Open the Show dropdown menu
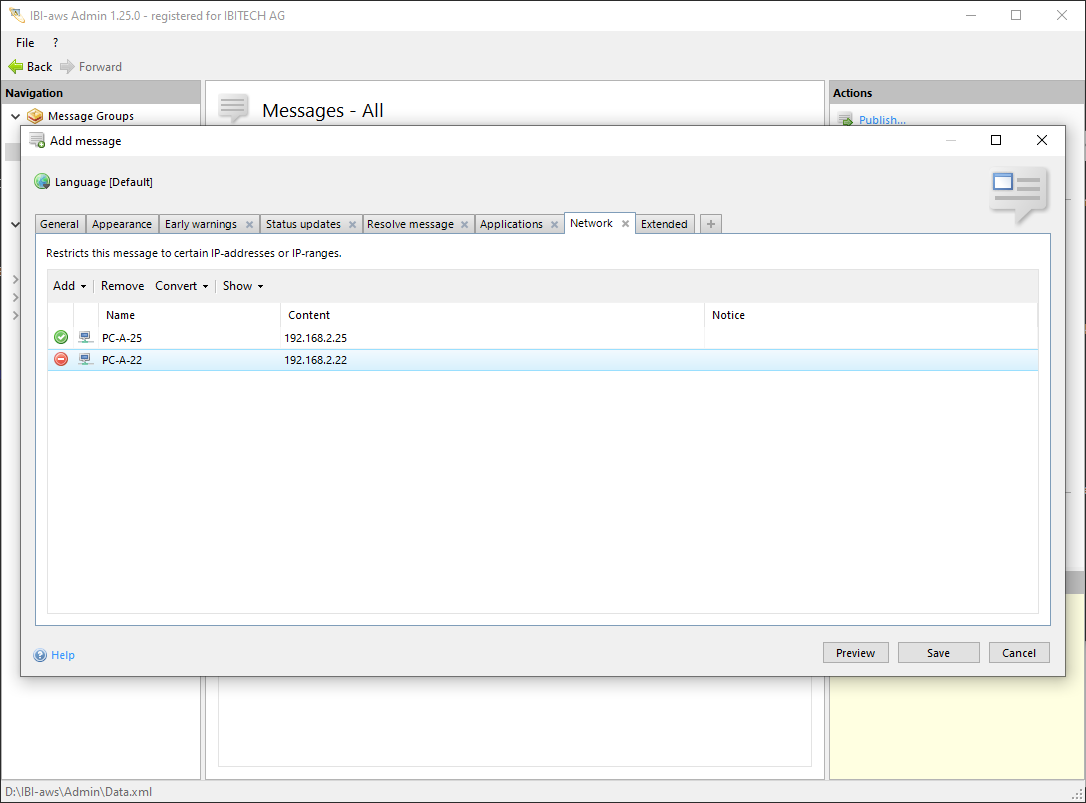 click(242, 286)
